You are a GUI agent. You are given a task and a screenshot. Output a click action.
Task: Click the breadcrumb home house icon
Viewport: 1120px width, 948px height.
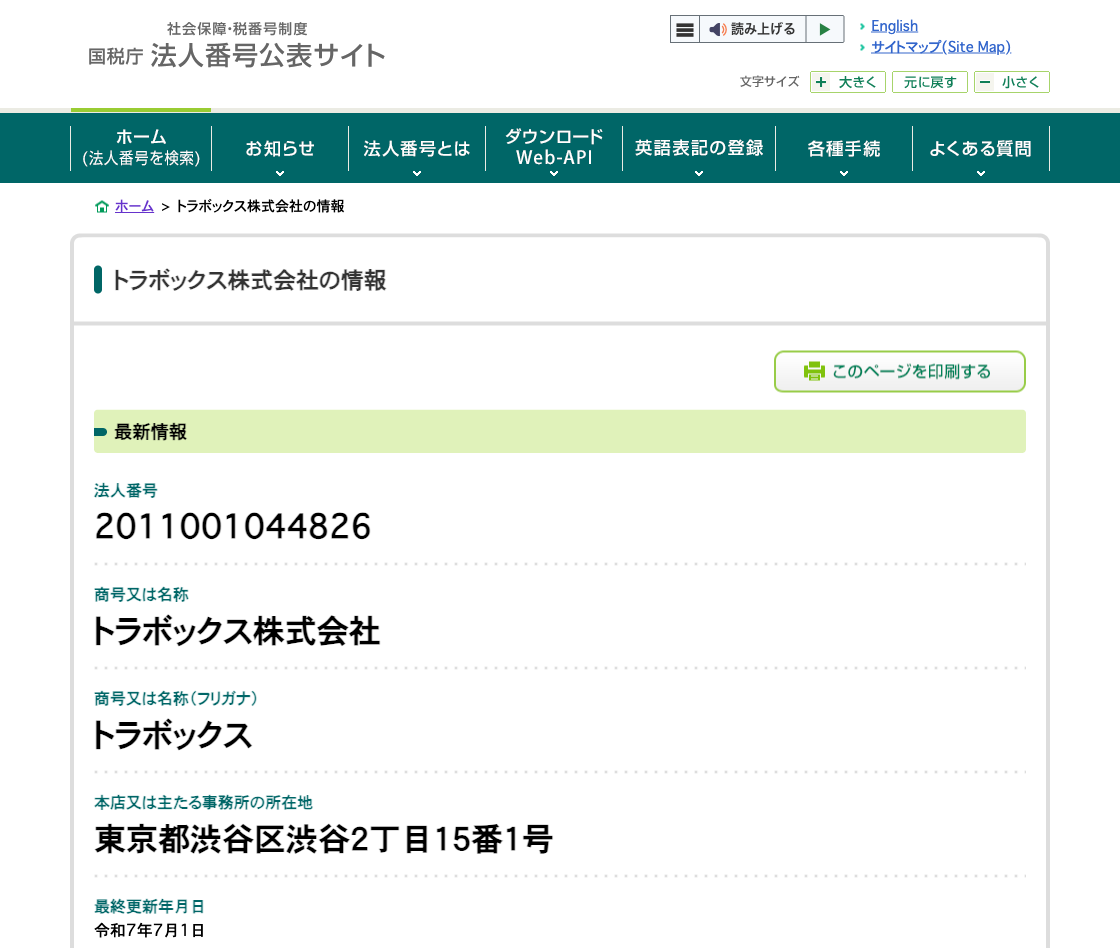[x=101, y=206]
